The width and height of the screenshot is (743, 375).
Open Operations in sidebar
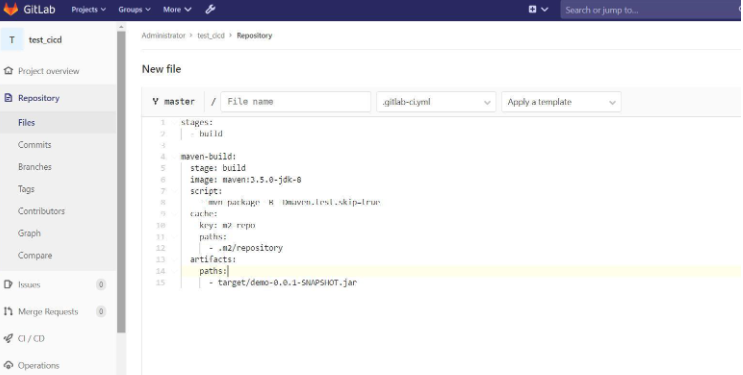tap(38, 366)
